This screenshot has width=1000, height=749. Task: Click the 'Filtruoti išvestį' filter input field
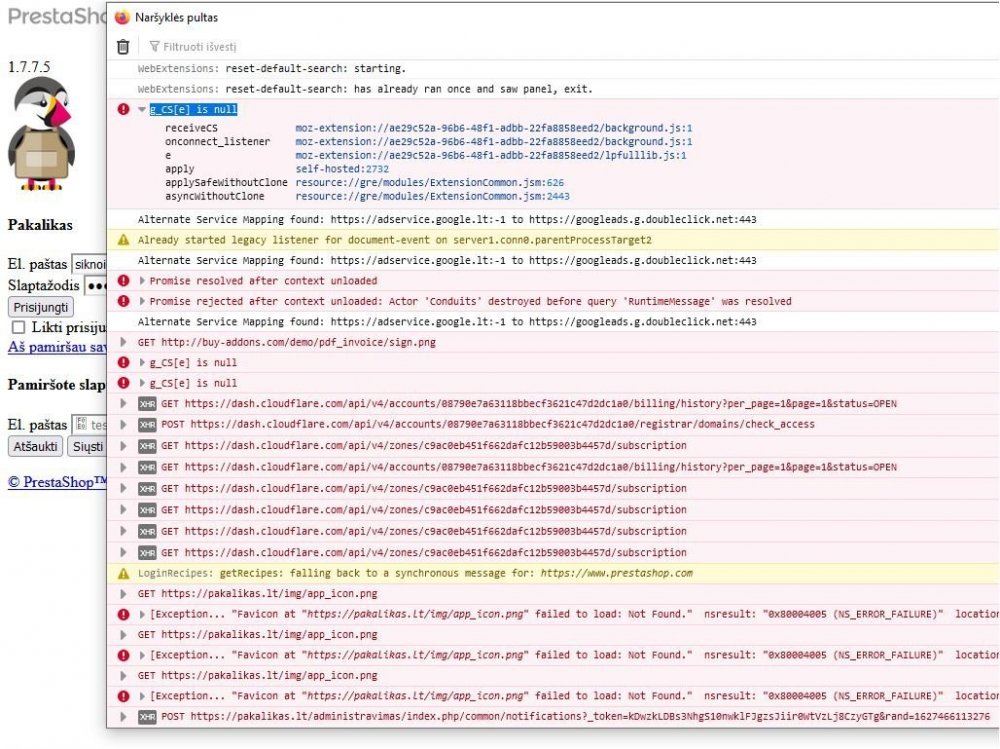tap(230, 46)
